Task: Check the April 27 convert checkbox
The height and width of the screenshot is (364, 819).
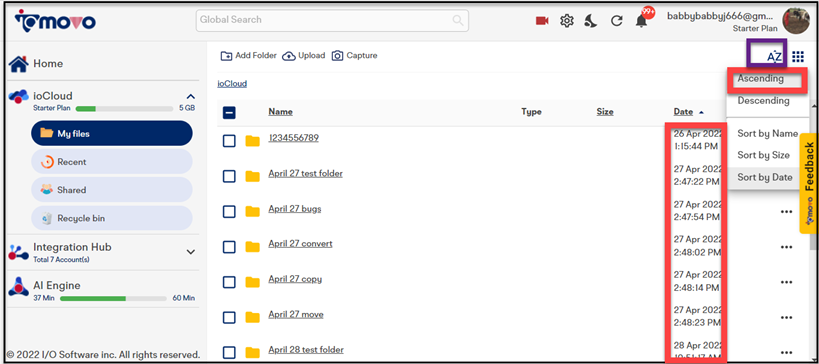Action: 229,246
